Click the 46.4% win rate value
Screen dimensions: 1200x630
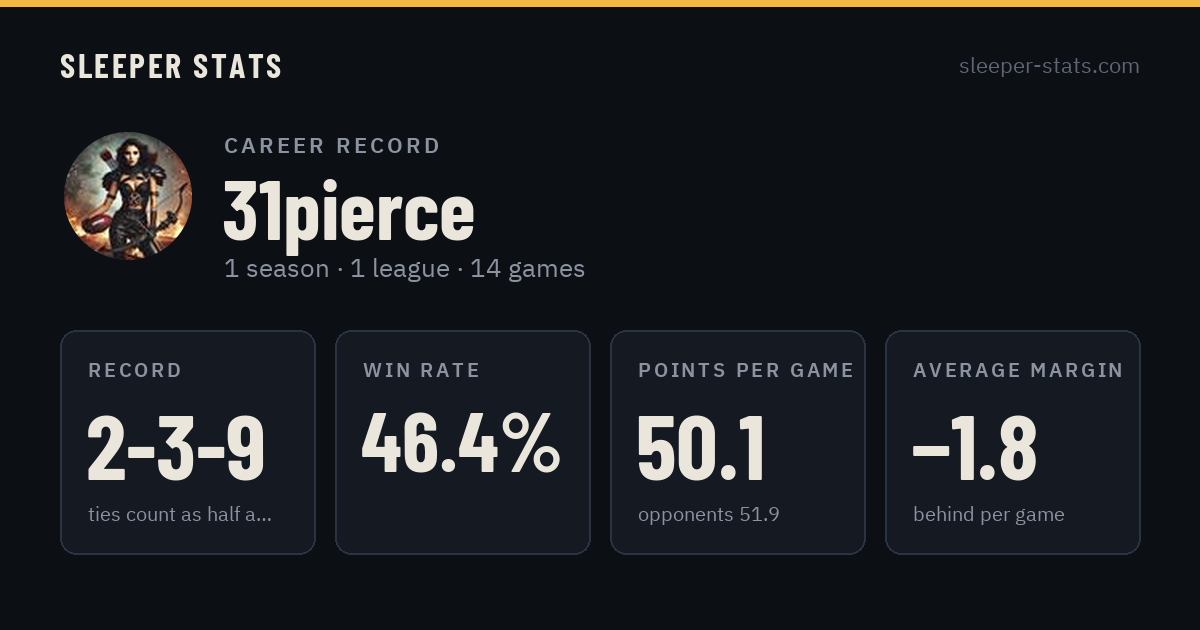click(461, 443)
